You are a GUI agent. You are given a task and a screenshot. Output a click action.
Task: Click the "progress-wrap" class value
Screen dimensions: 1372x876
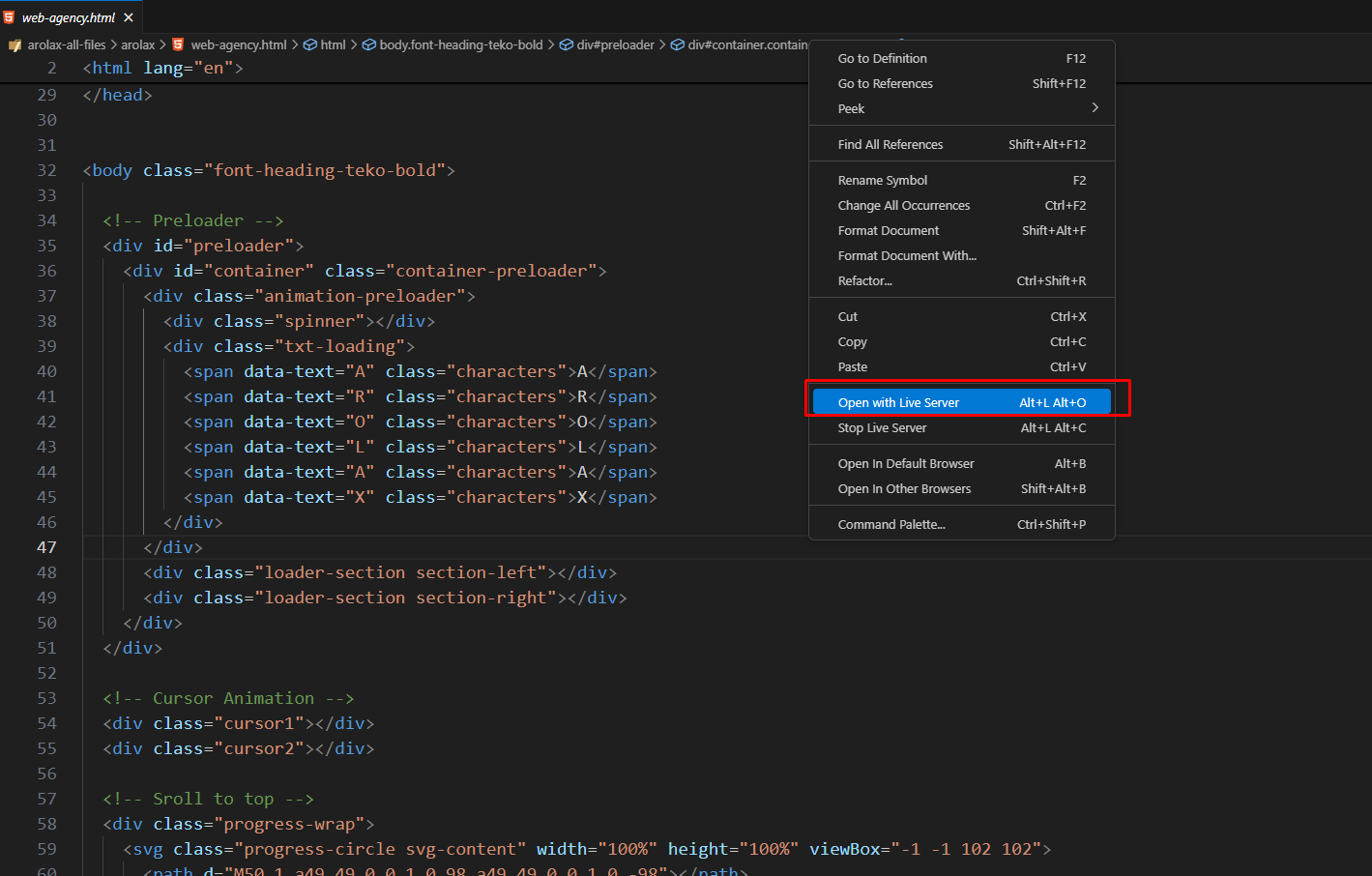[x=289, y=824]
